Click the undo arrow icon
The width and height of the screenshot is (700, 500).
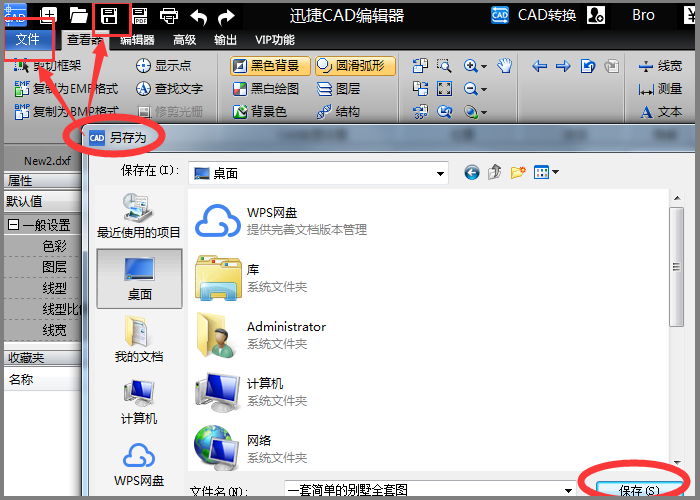(198, 17)
